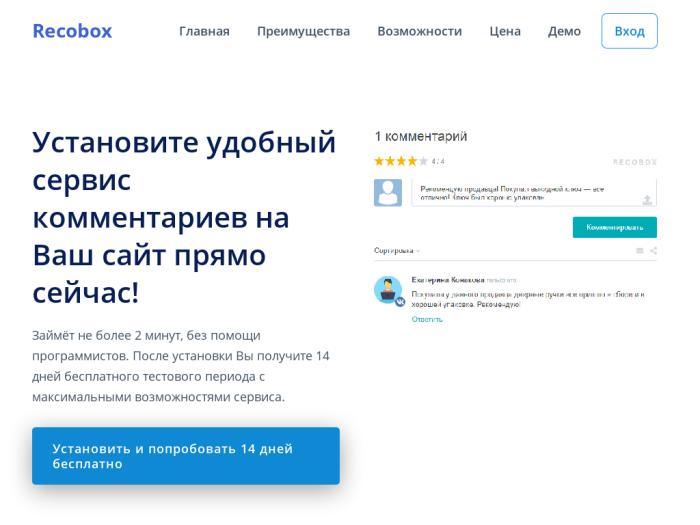The width and height of the screenshot is (700, 525).
Task: Open the Главная menu item
Action: [204, 31]
